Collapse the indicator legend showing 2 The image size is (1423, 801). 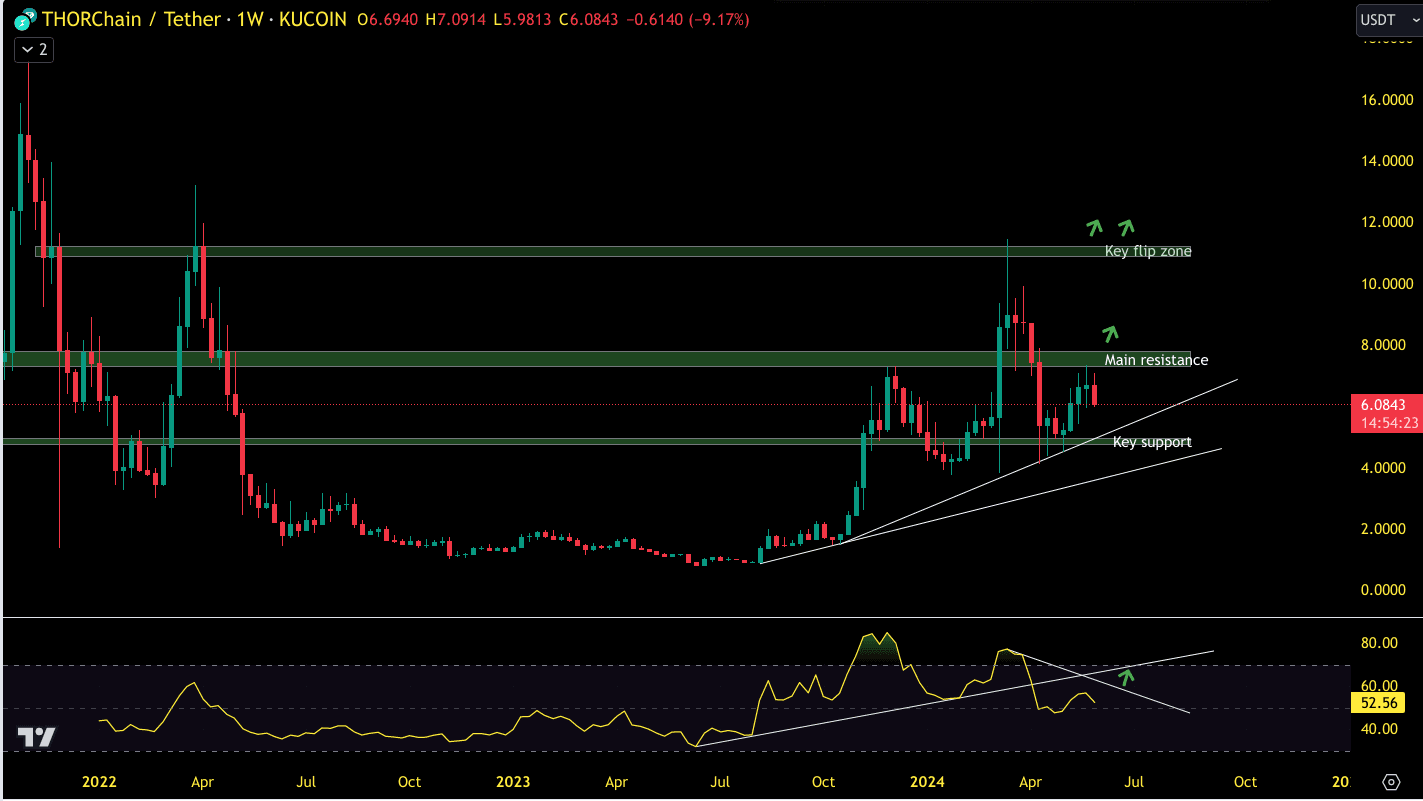coord(34,49)
